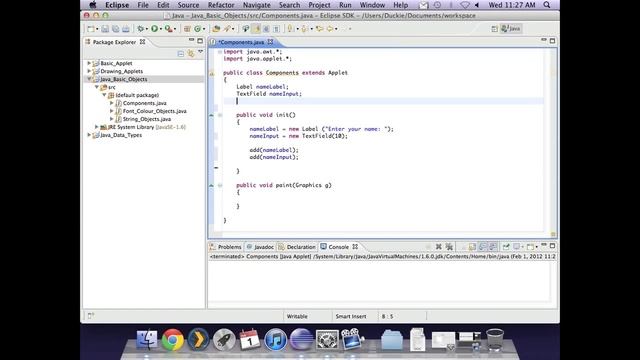This screenshot has height=360, width=640.
Task: Toggle Scroll Lock in Console toolbar
Action: 473,247
